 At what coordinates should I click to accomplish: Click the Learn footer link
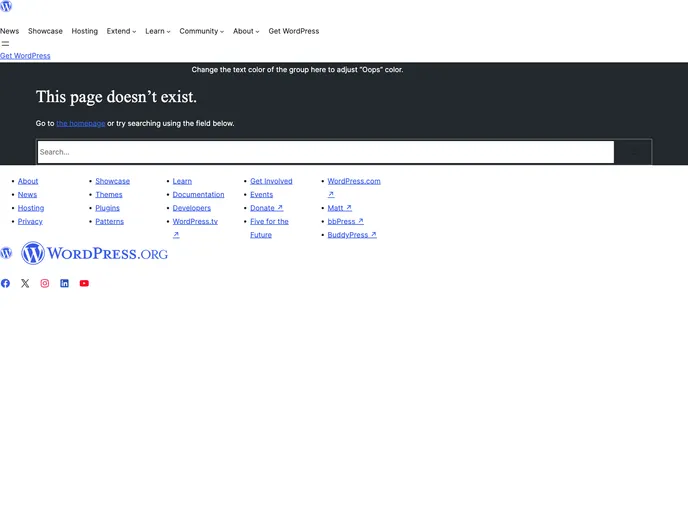tap(182, 181)
